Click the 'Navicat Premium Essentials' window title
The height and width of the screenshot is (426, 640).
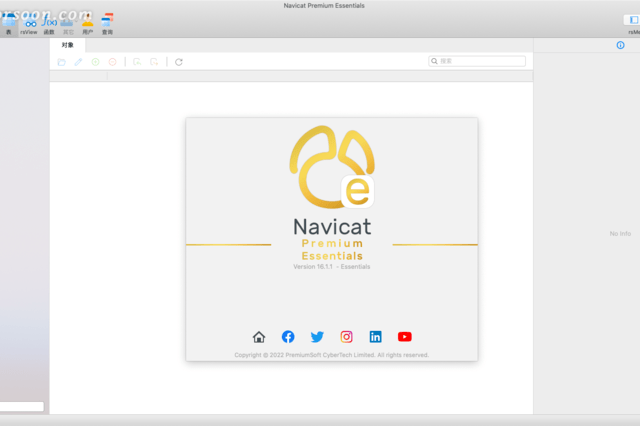point(324,6)
